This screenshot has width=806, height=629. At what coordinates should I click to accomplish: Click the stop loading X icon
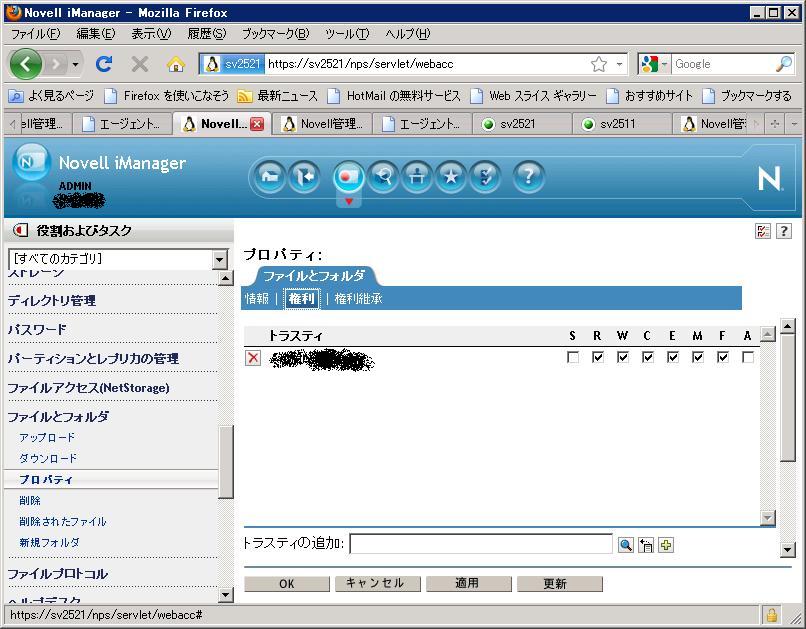click(139, 64)
